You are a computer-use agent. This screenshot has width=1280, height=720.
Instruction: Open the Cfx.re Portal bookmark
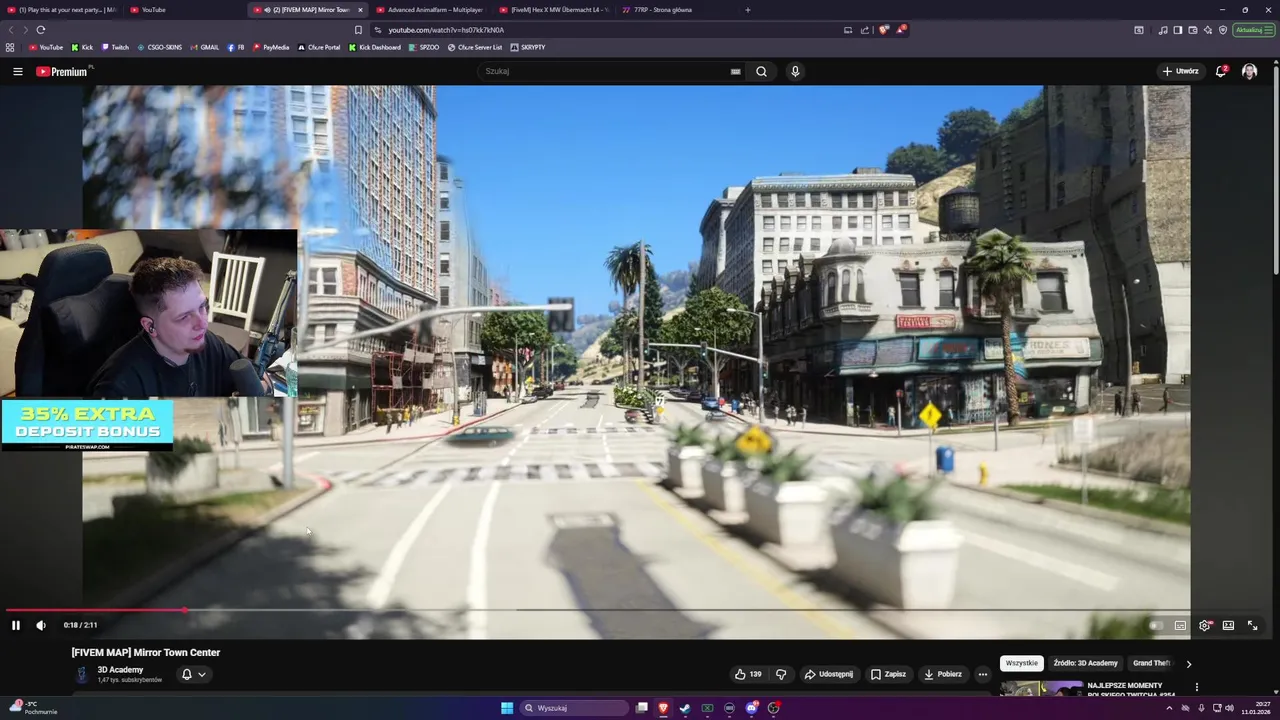tap(320, 47)
